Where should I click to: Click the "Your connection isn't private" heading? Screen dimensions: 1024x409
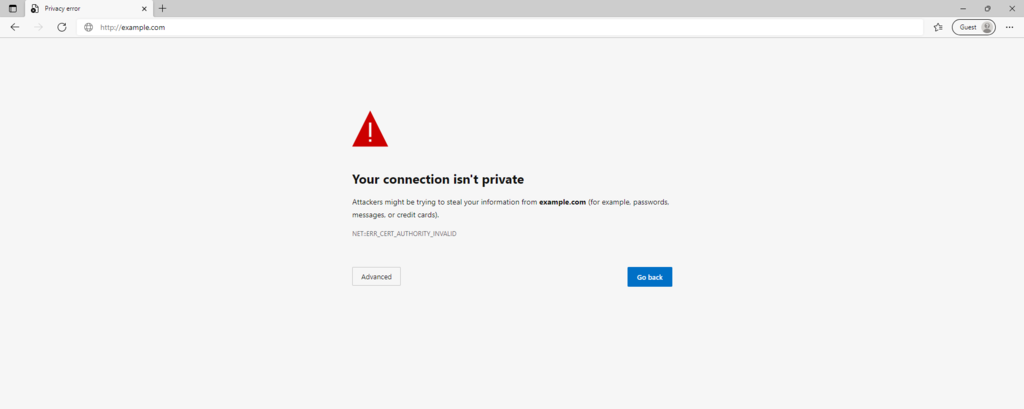click(438, 180)
